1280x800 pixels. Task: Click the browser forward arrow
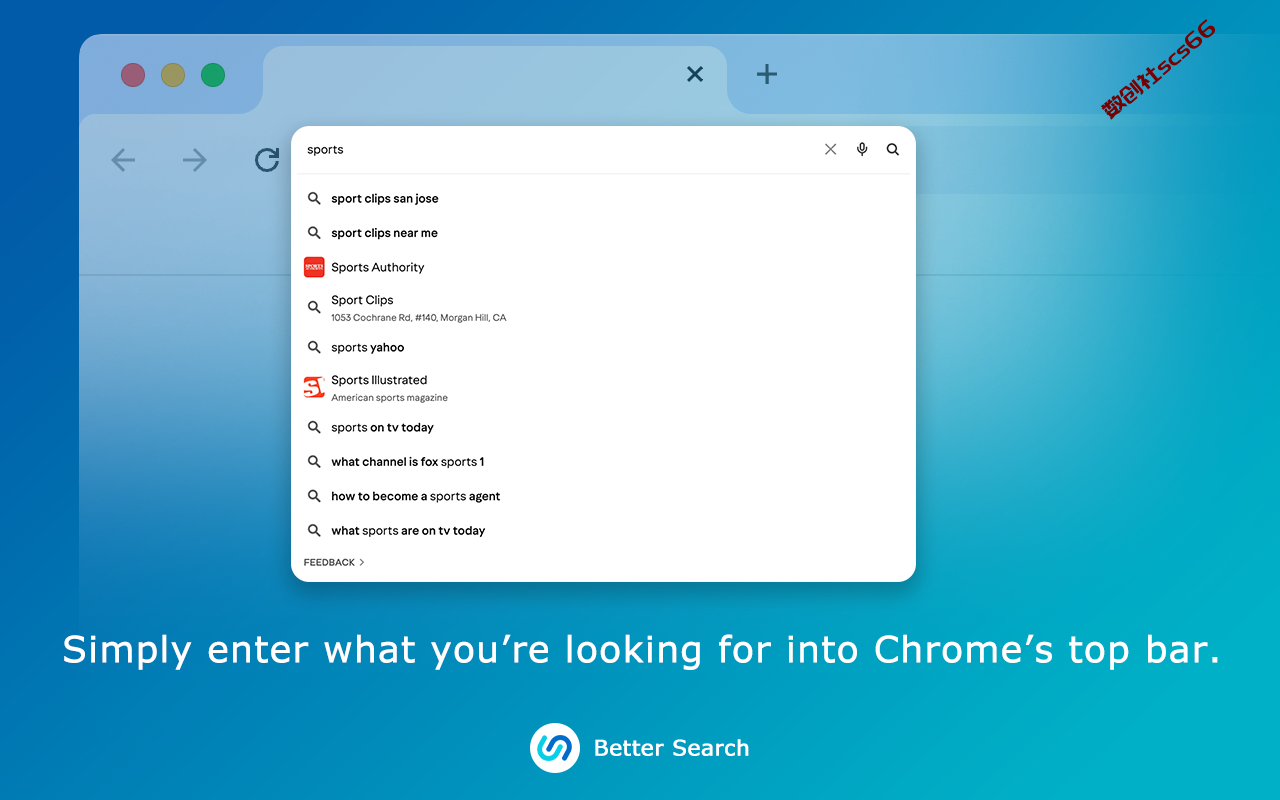(x=195, y=160)
